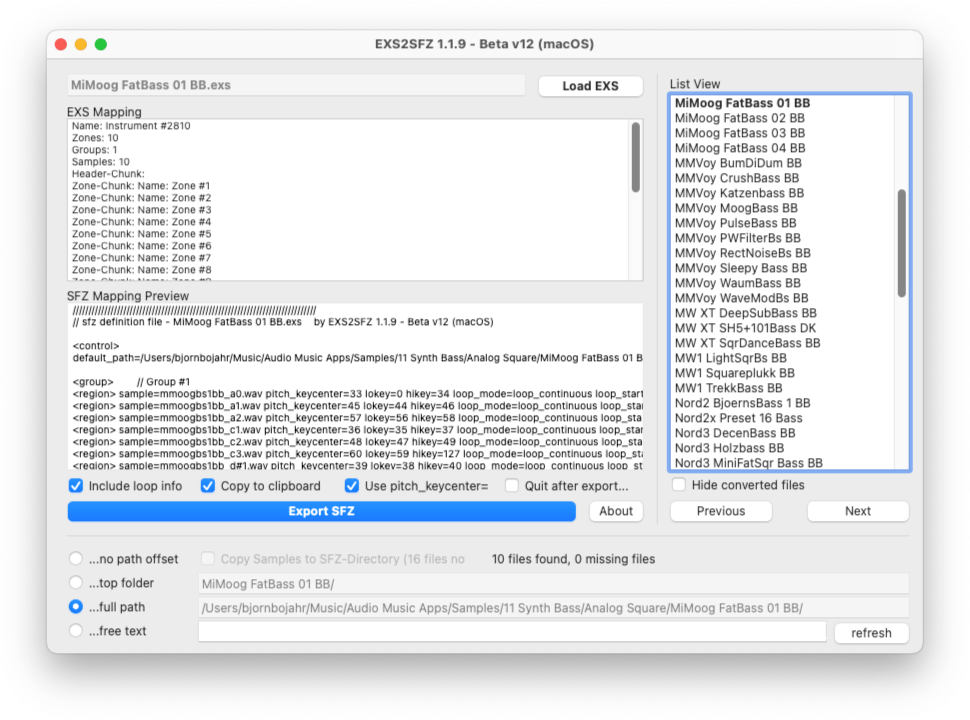This screenshot has height=720, width=970.
Task: Click the Load EXS button
Action: coord(590,86)
